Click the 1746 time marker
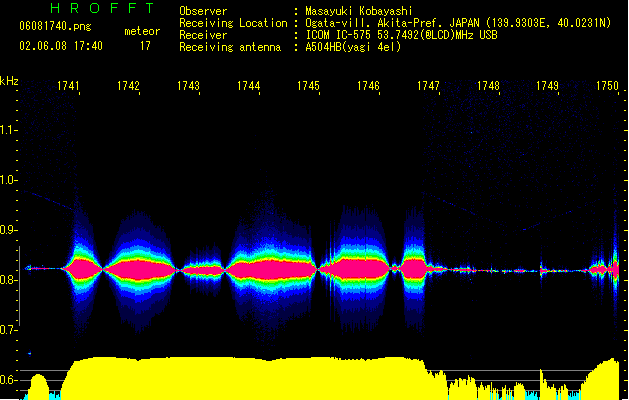 [x=368, y=86]
